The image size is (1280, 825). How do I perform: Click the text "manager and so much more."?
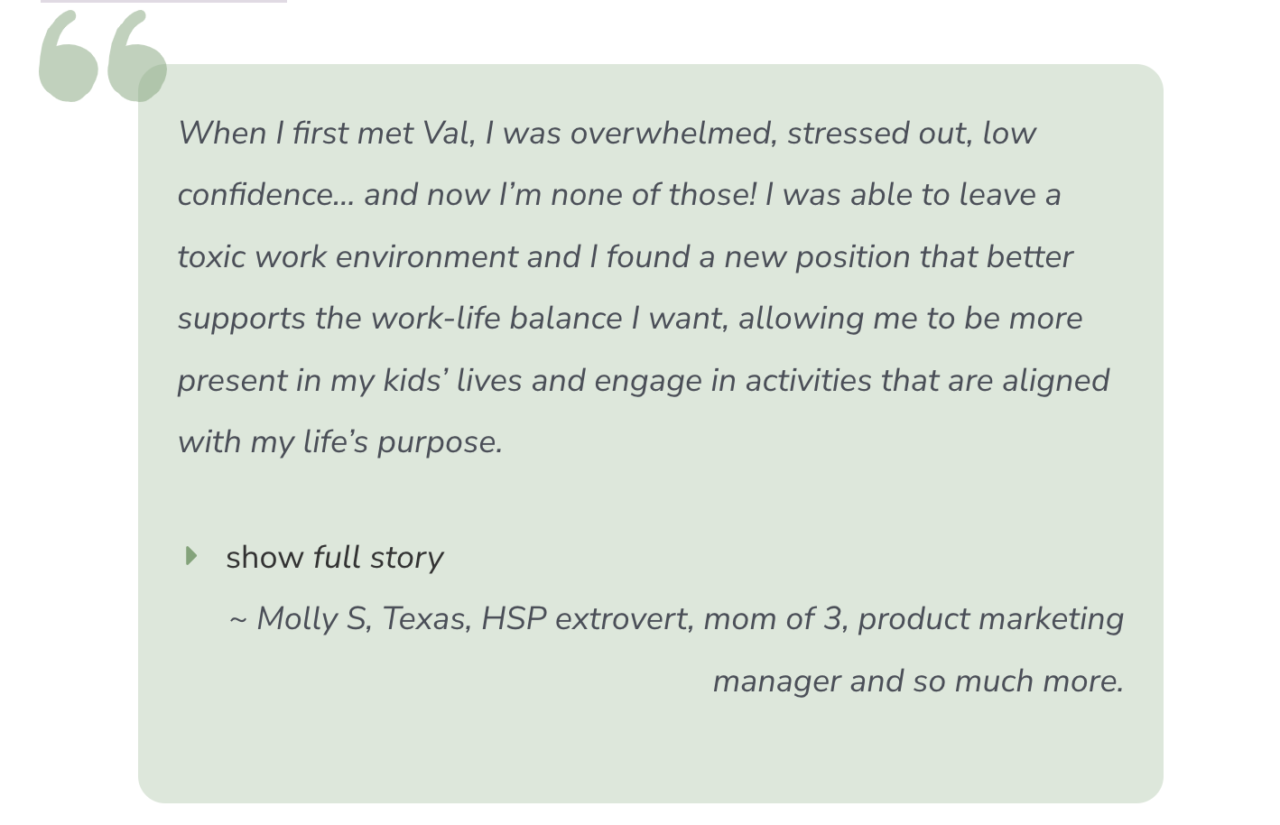[917, 681]
